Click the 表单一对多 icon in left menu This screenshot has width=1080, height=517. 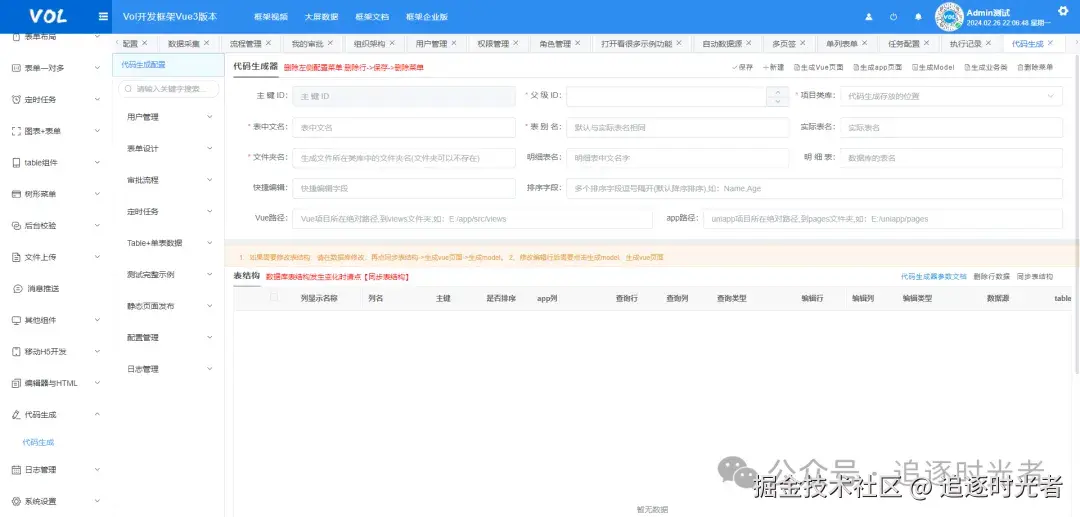pos(17,68)
